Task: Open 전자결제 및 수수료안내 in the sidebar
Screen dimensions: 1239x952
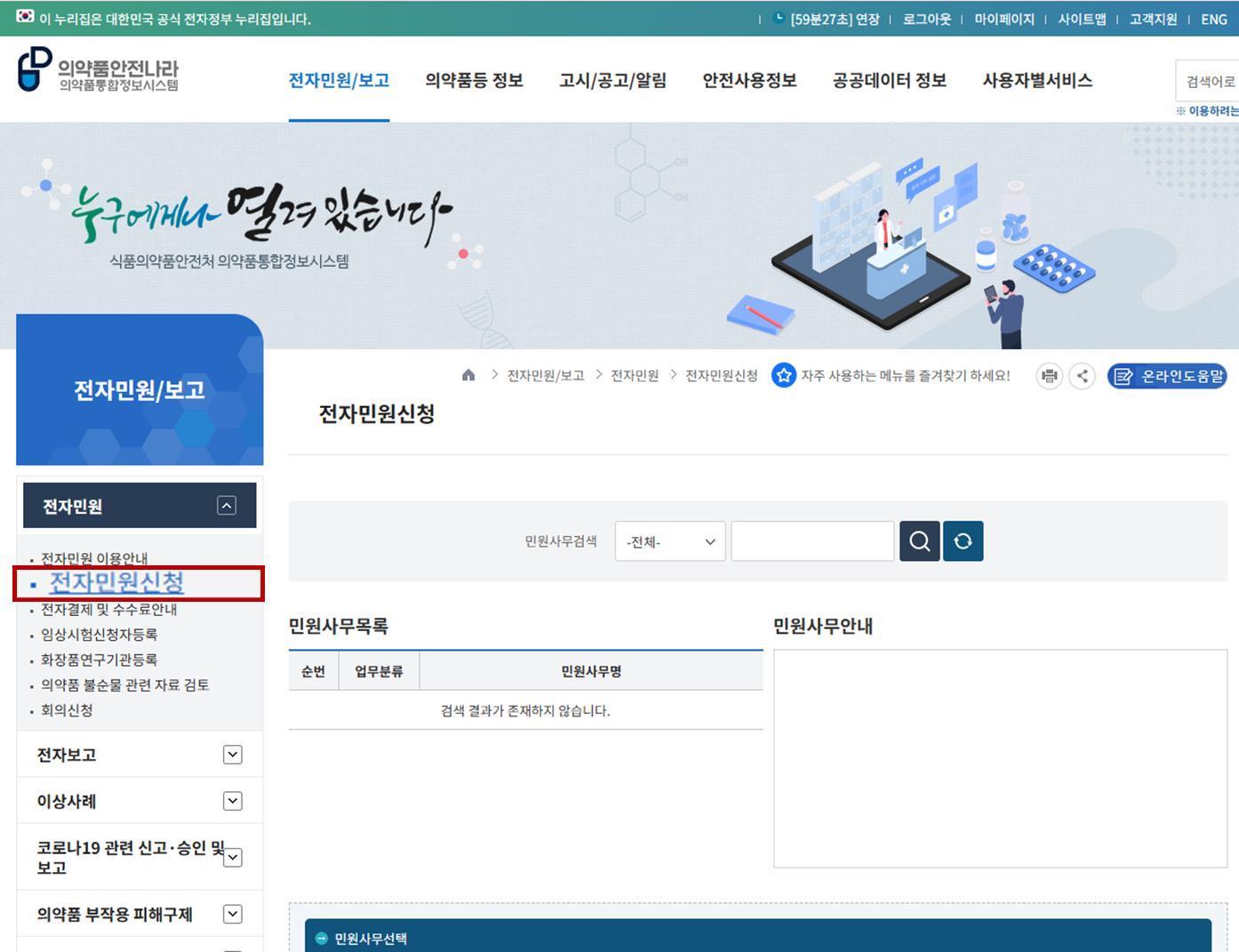Action: (x=108, y=610)
